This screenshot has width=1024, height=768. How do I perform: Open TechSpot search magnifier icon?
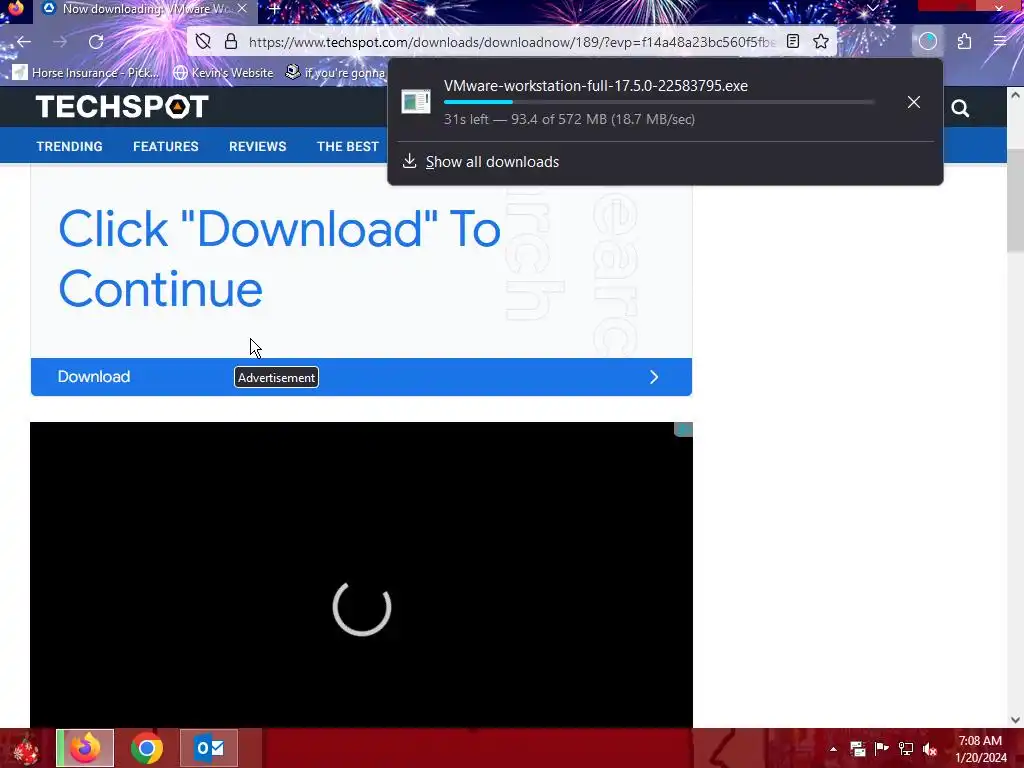point(960,108)
